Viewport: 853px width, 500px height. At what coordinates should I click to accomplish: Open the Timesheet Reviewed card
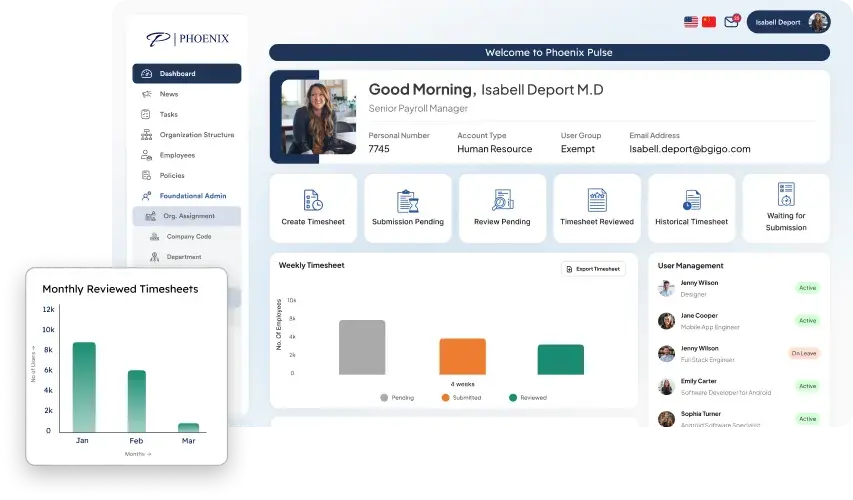coord(597,208)
